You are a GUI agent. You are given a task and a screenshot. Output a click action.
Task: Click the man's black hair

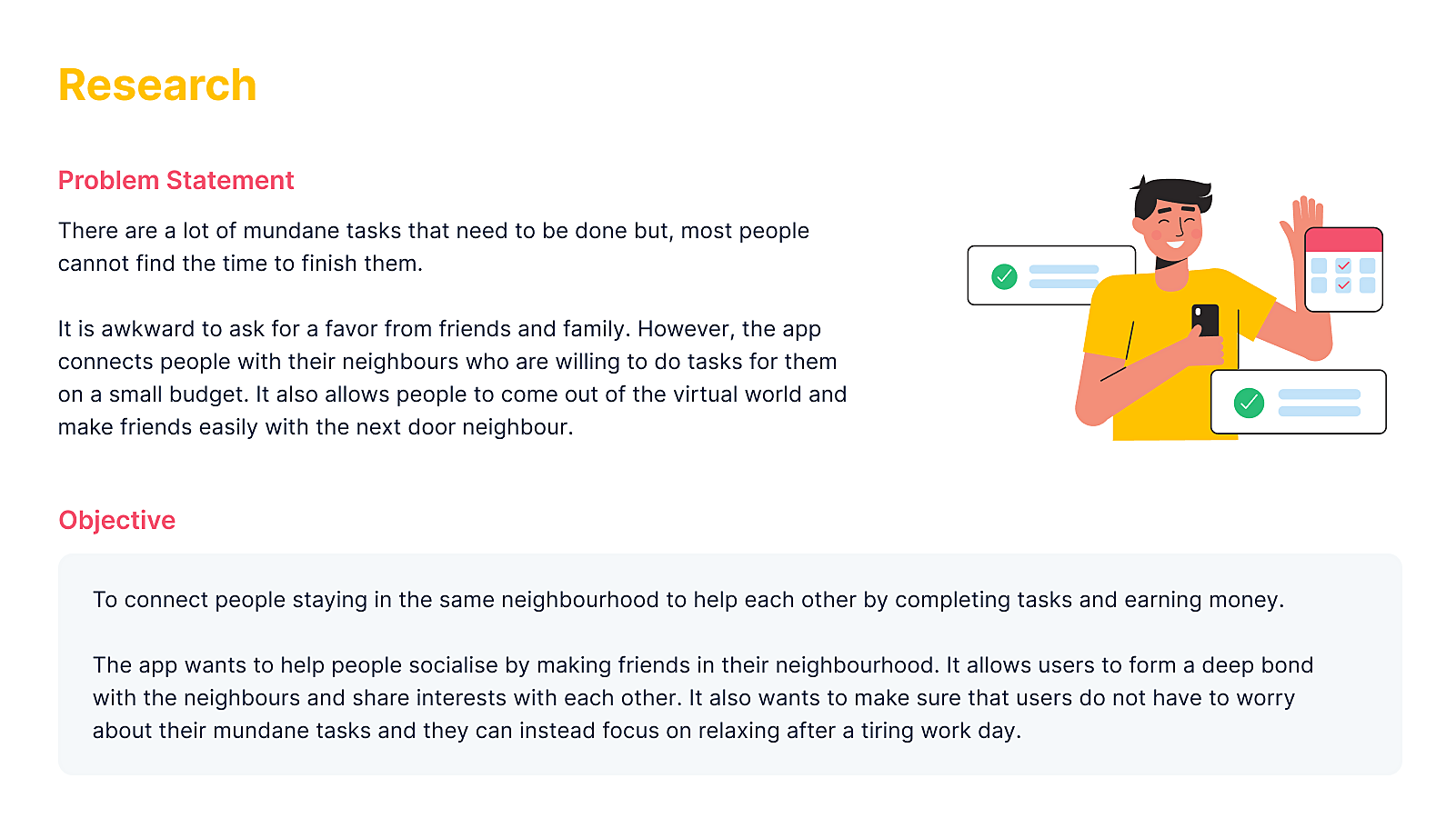pos(1171,196)
